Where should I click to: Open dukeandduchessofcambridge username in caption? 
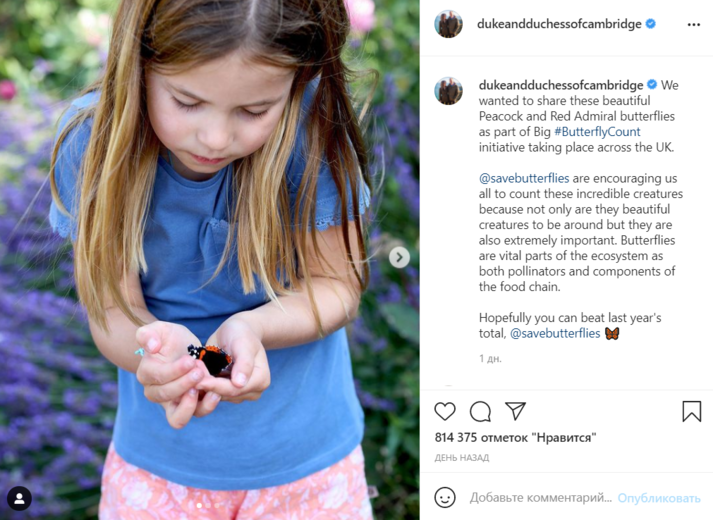[x=561, y=85]
